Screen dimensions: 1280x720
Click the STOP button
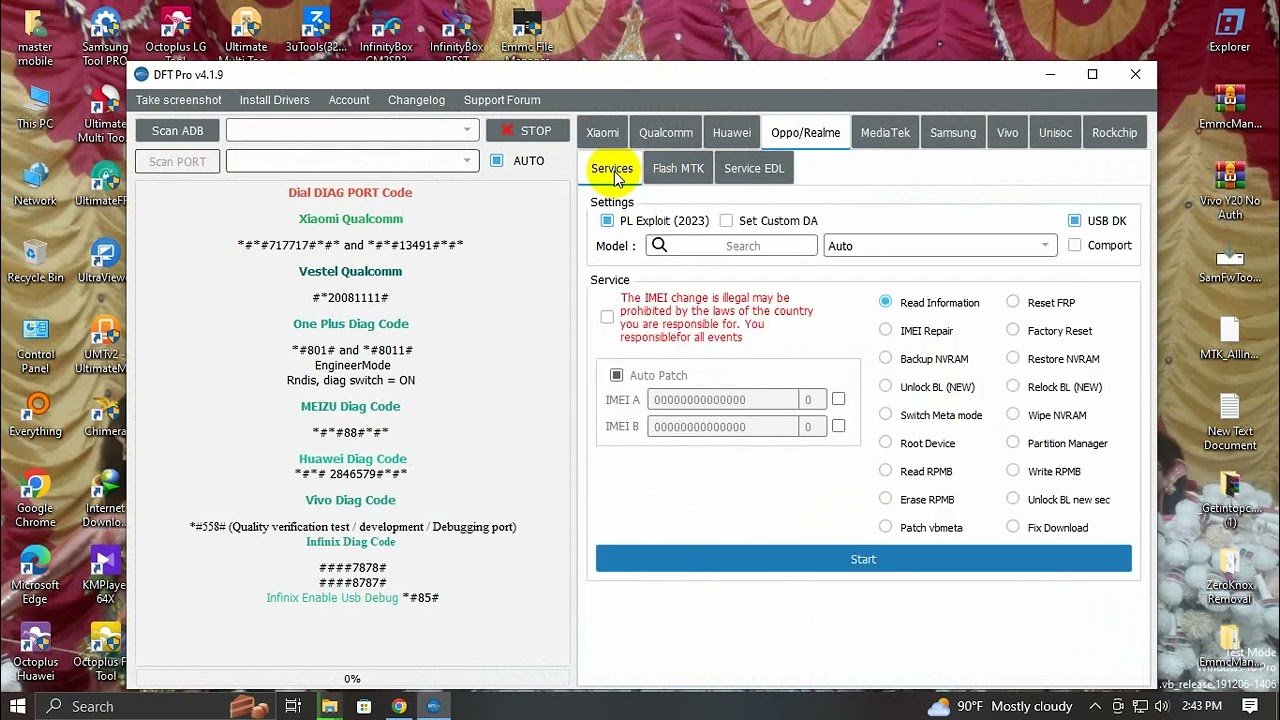(x=527, y=131)
